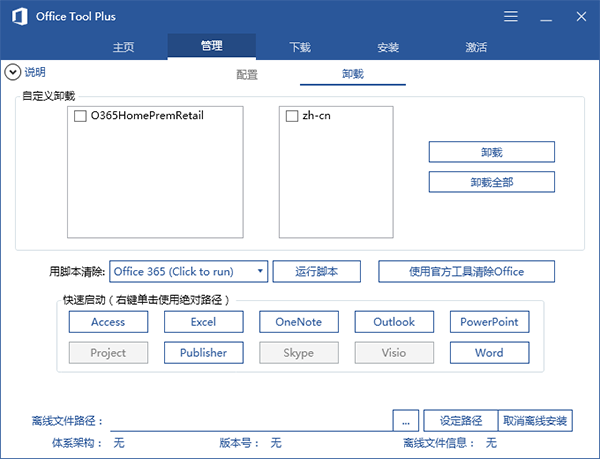Tick the zh-cn language checkbox

(292, 116)
